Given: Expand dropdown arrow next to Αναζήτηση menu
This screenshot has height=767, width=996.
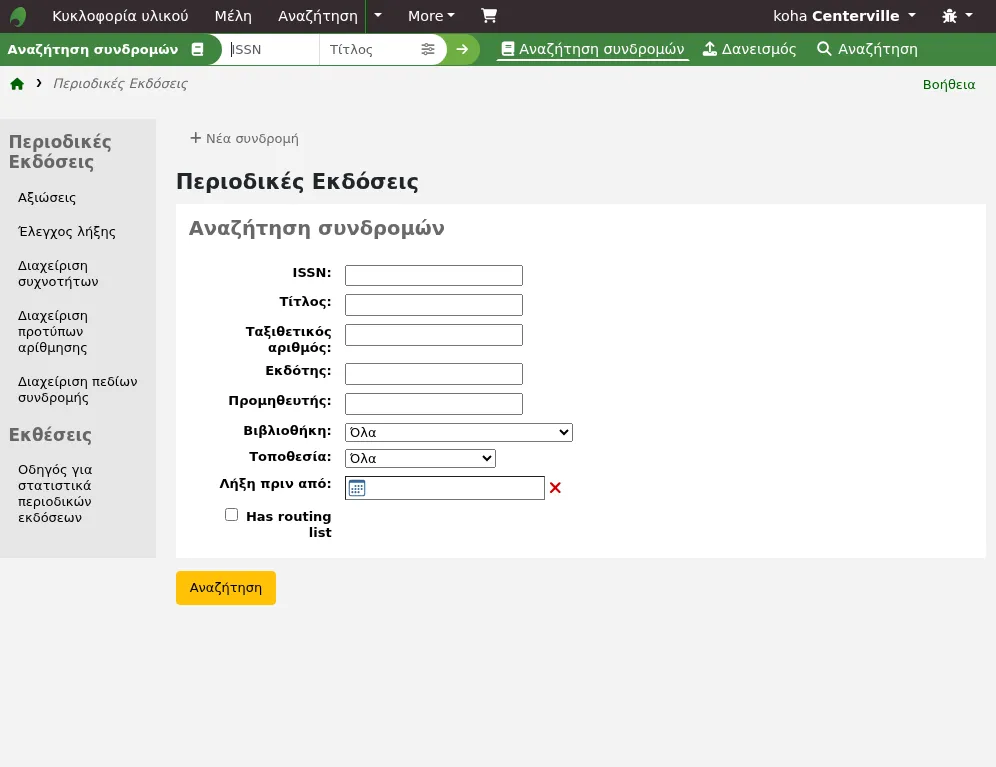Looking at the screenshot, I should coord(378,16).
